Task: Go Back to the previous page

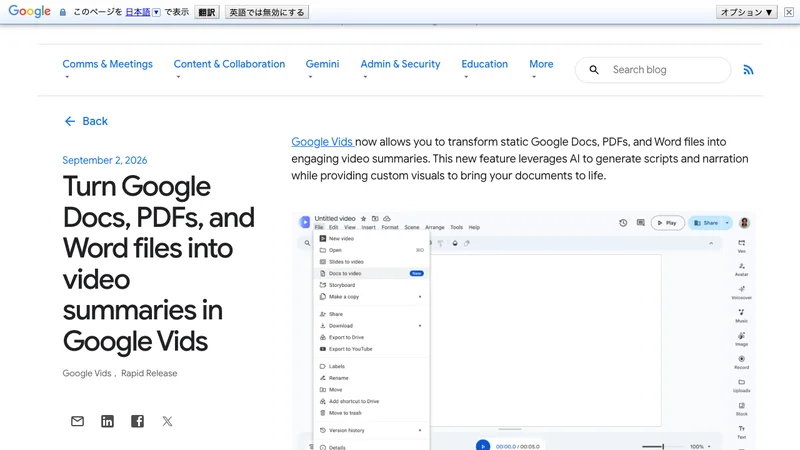Action: [86, 121]
